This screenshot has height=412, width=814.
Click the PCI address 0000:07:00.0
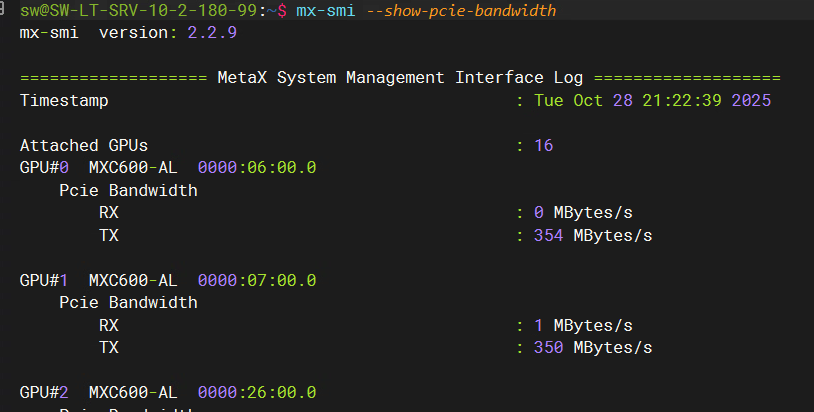(x=257, y=280)
